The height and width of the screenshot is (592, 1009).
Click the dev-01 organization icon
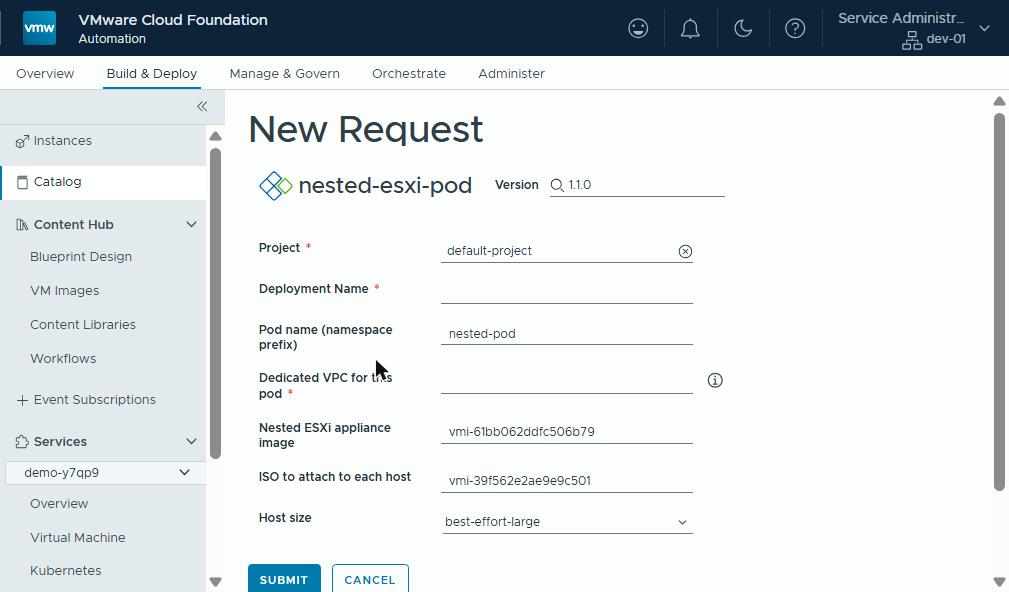[x=911, y=40]
